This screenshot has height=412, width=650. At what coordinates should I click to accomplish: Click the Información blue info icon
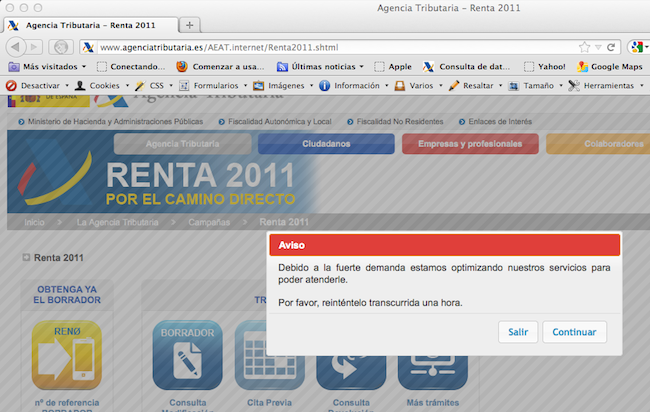[325, 86]
